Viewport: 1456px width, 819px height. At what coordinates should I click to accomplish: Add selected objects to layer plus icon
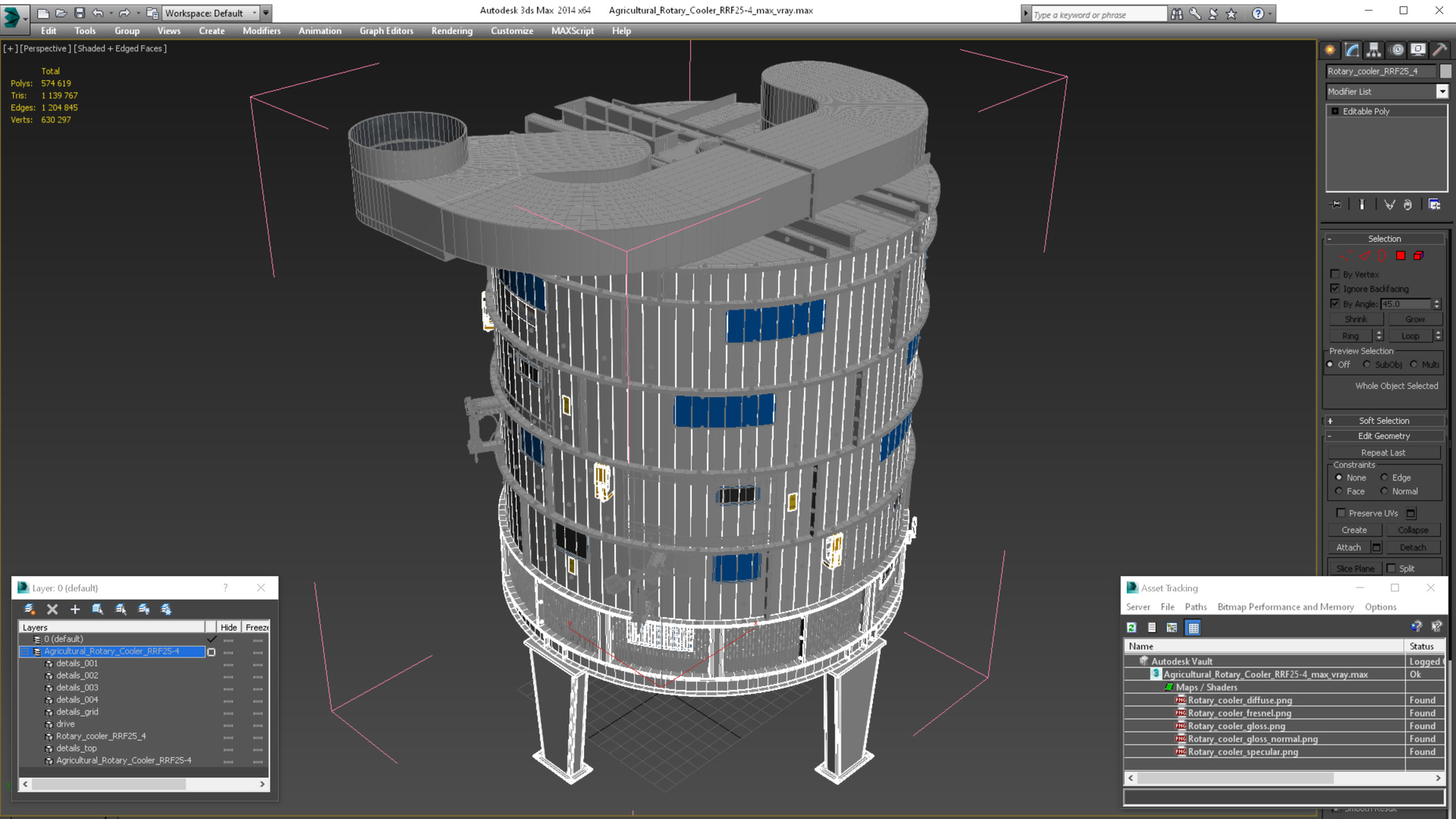(x=75, y=609)
